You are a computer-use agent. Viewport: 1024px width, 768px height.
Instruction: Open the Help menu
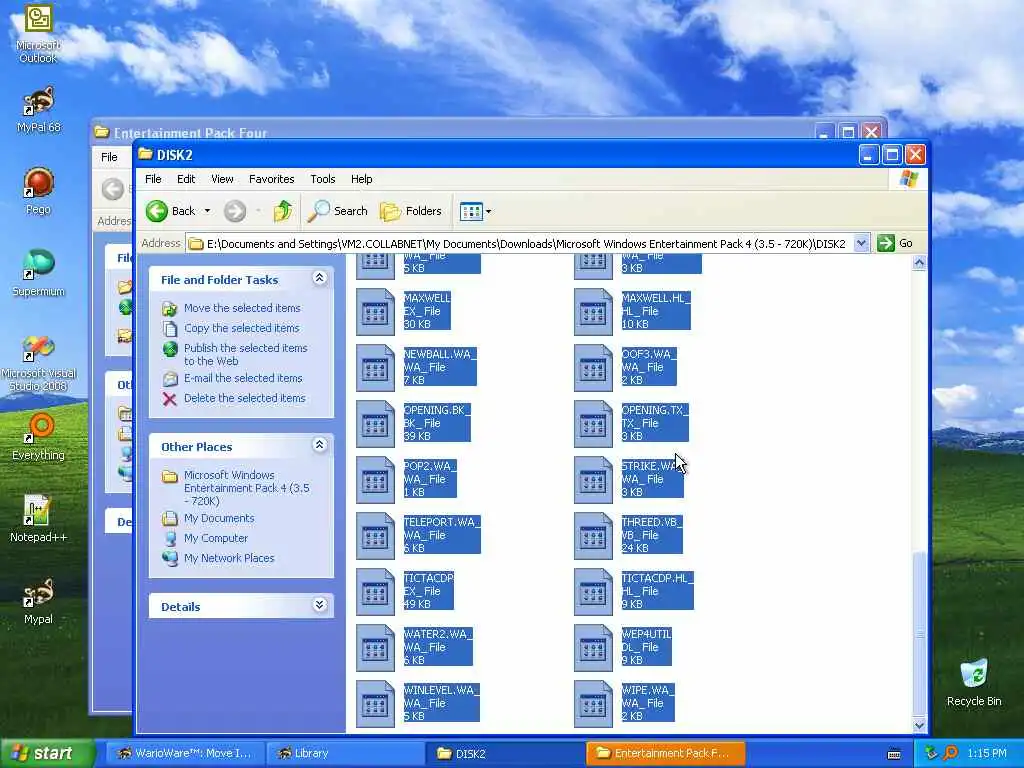pos(362,179)
